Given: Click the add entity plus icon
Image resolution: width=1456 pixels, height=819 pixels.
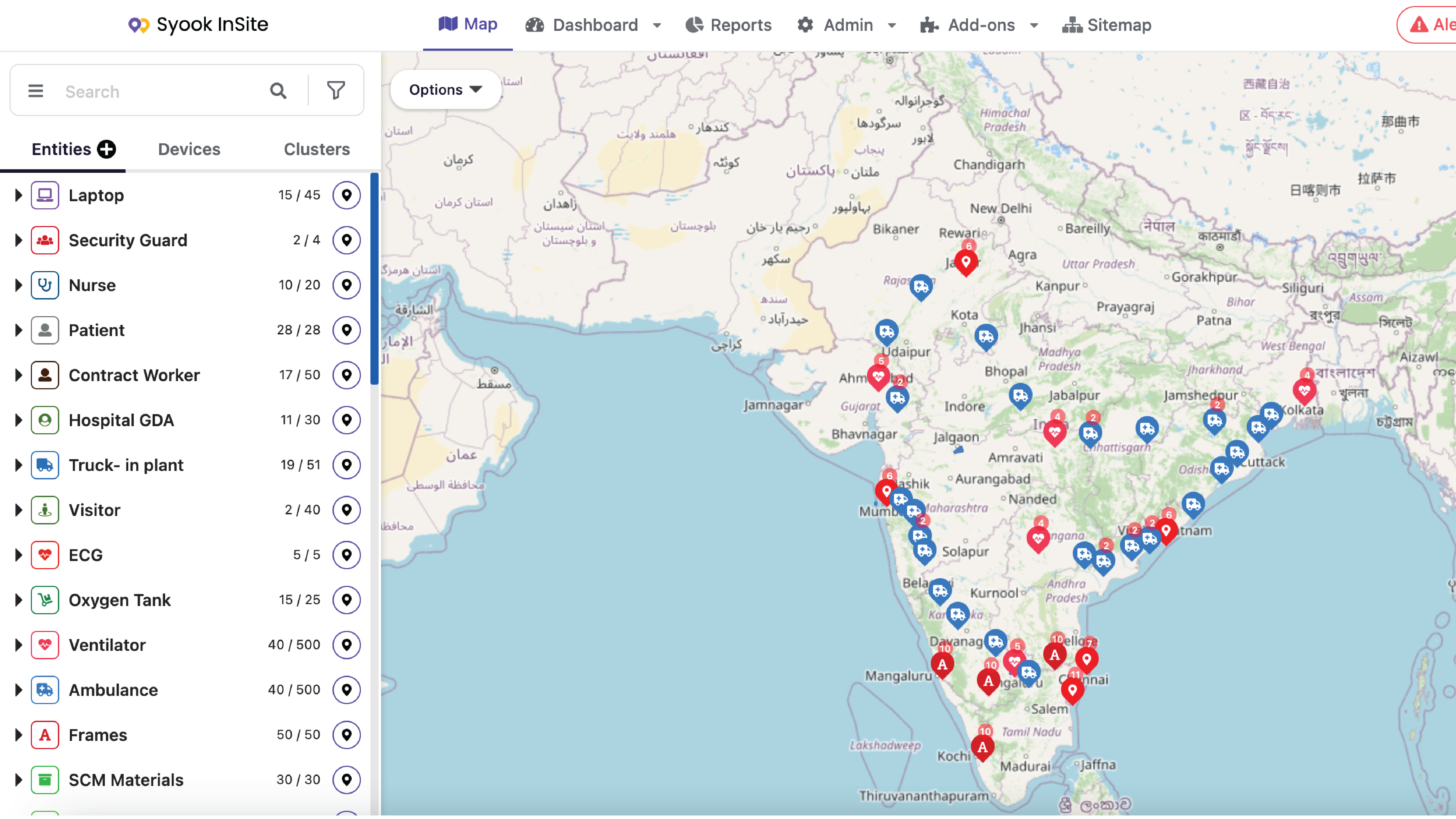Looking at the screenshot, I should pyautogui.click(x=106, y=149).
